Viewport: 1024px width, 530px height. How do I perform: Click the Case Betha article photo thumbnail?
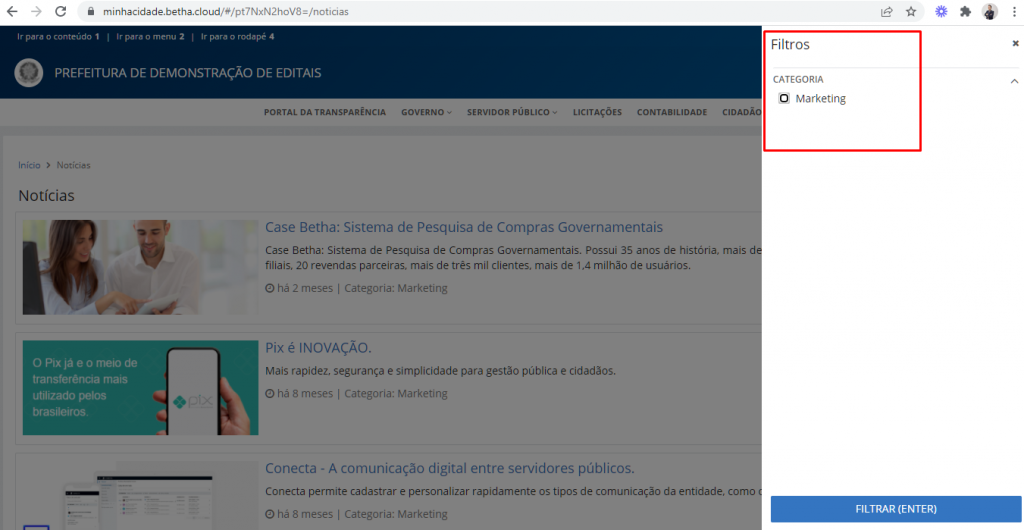tap(140, 268)
